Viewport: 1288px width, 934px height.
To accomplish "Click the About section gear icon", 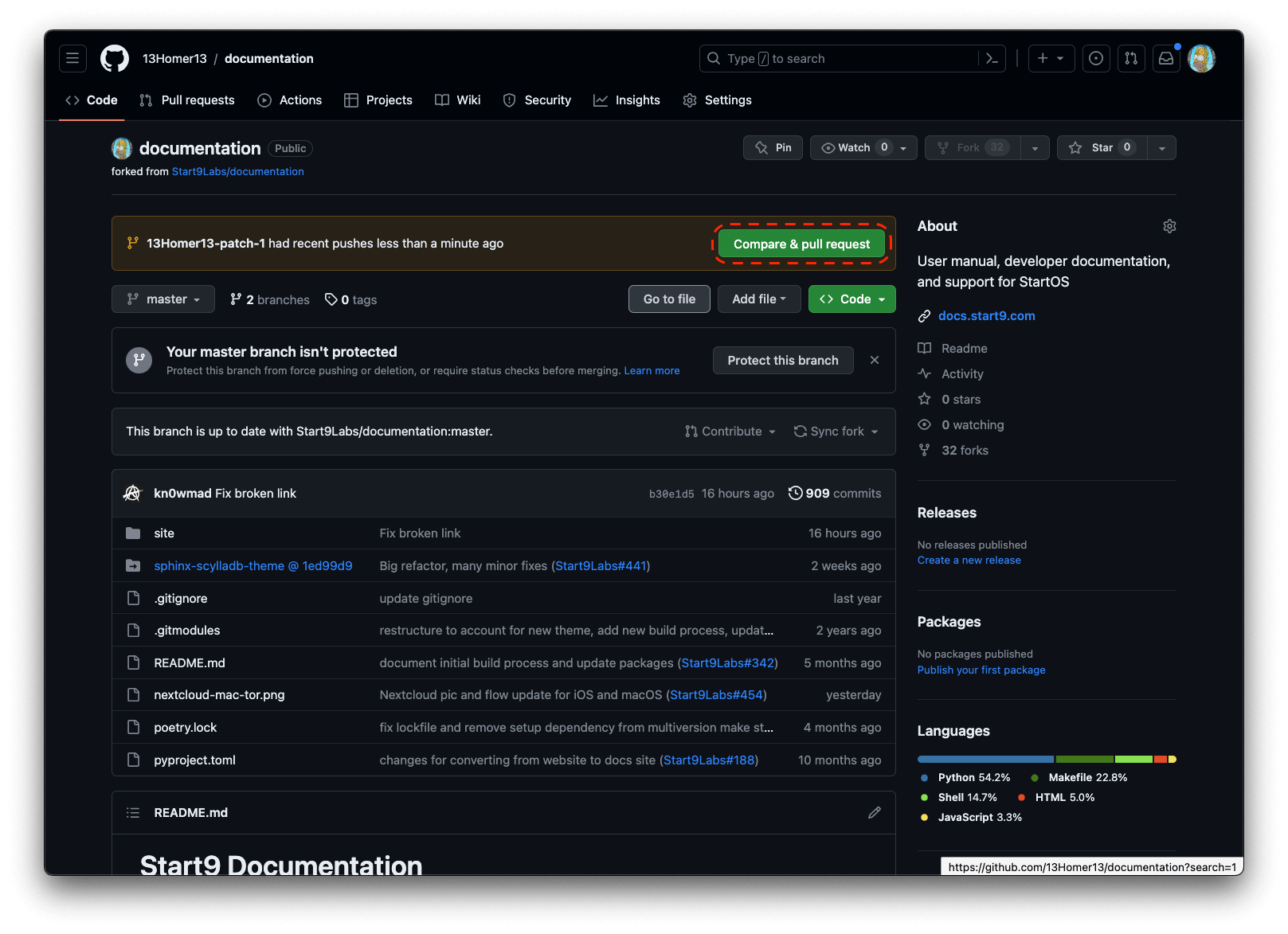I will (1169, 226).
